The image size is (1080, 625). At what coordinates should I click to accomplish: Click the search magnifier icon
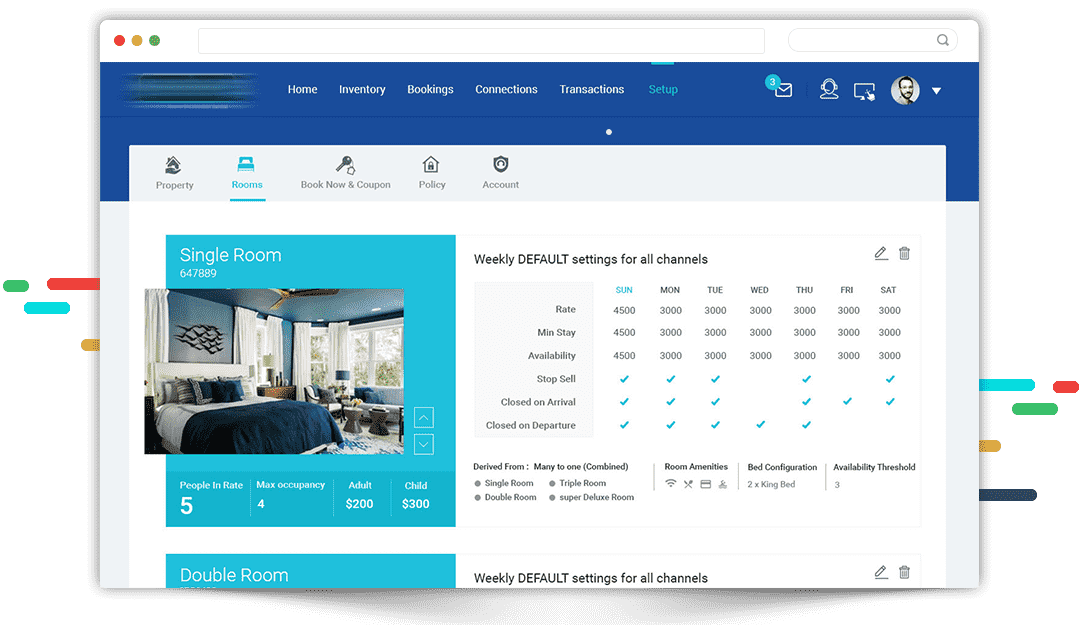(x=942, y=40)
